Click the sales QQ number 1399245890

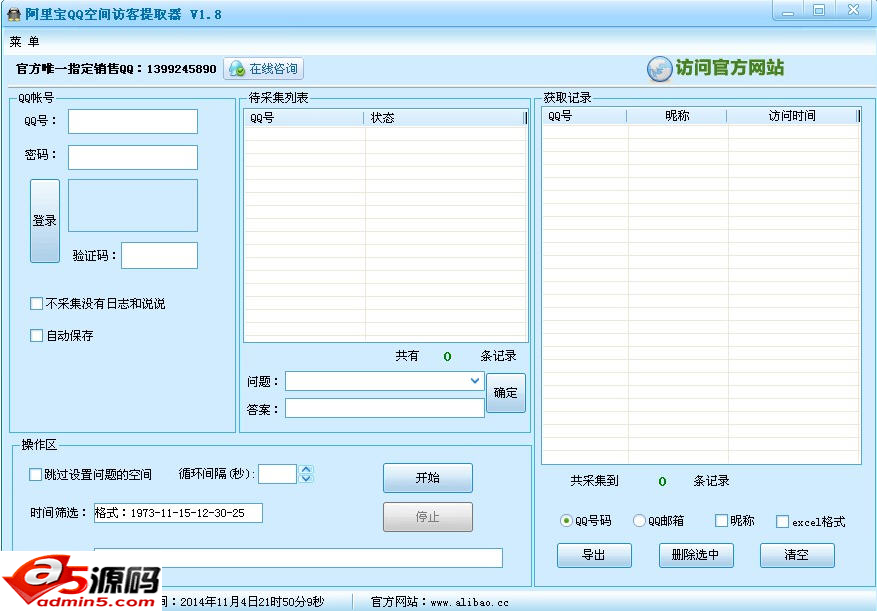181,69
